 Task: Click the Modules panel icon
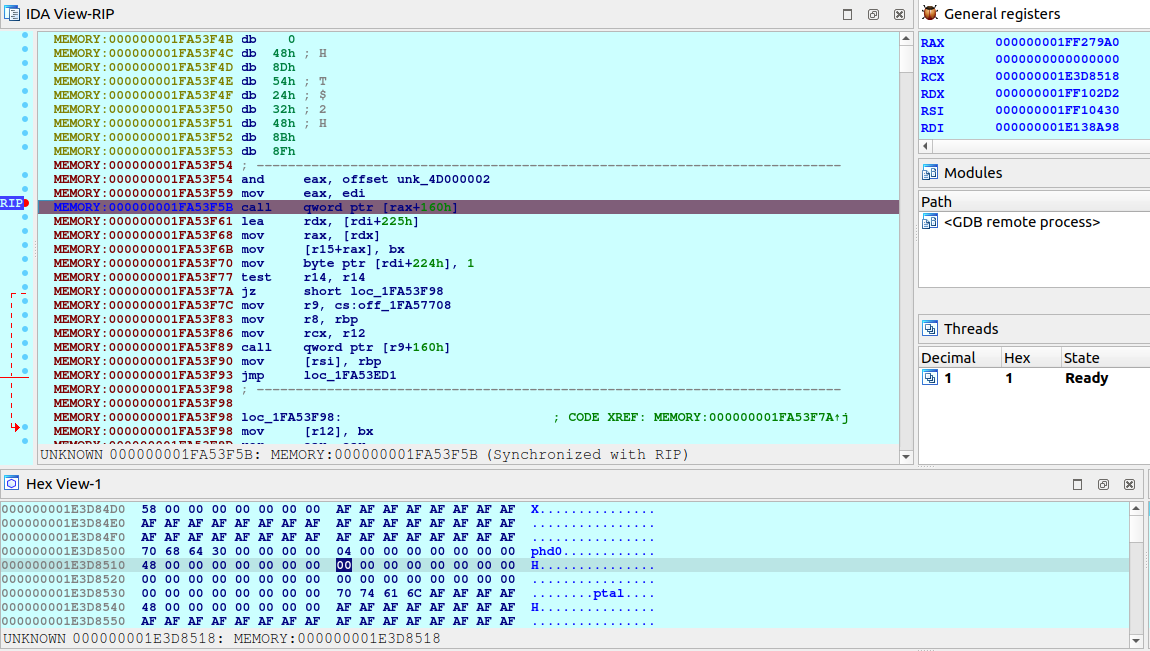point(930,172)
